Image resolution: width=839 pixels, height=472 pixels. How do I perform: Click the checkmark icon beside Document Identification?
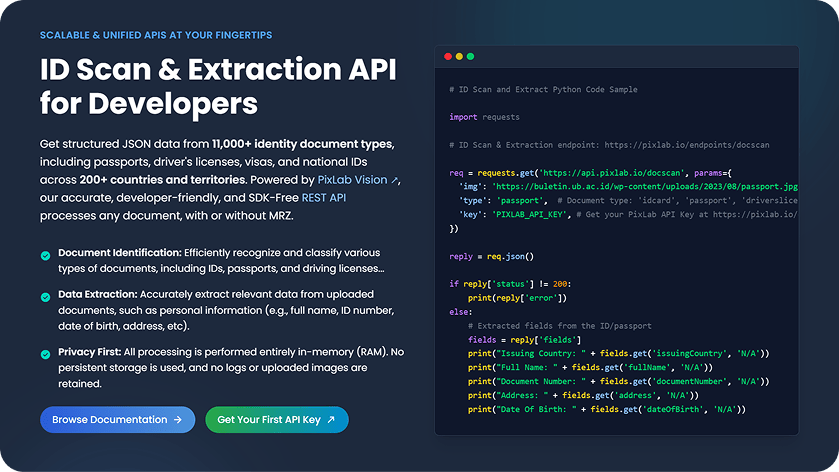pos(46,256)
